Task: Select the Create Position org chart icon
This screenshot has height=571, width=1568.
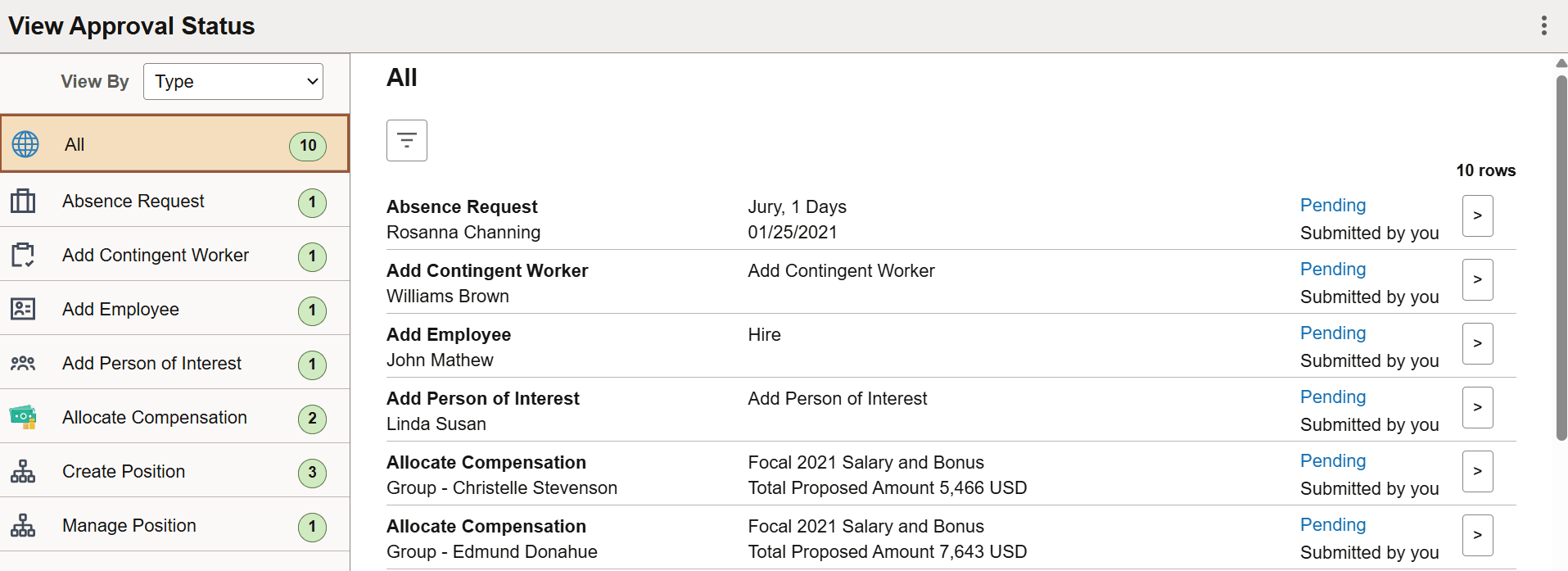Action: (23, 471)
